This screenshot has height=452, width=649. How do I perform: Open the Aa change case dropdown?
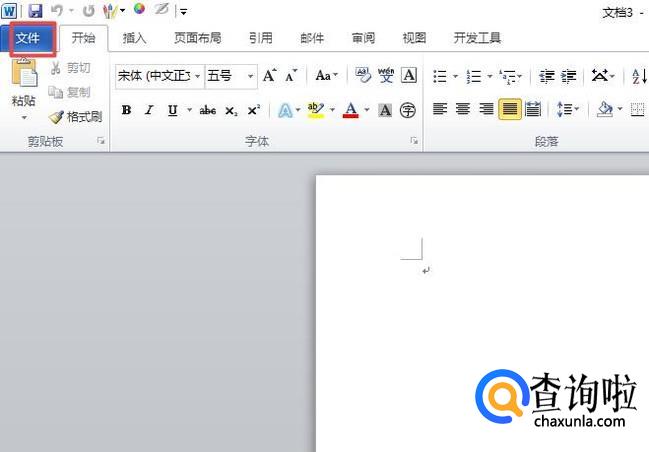(326, 75)
